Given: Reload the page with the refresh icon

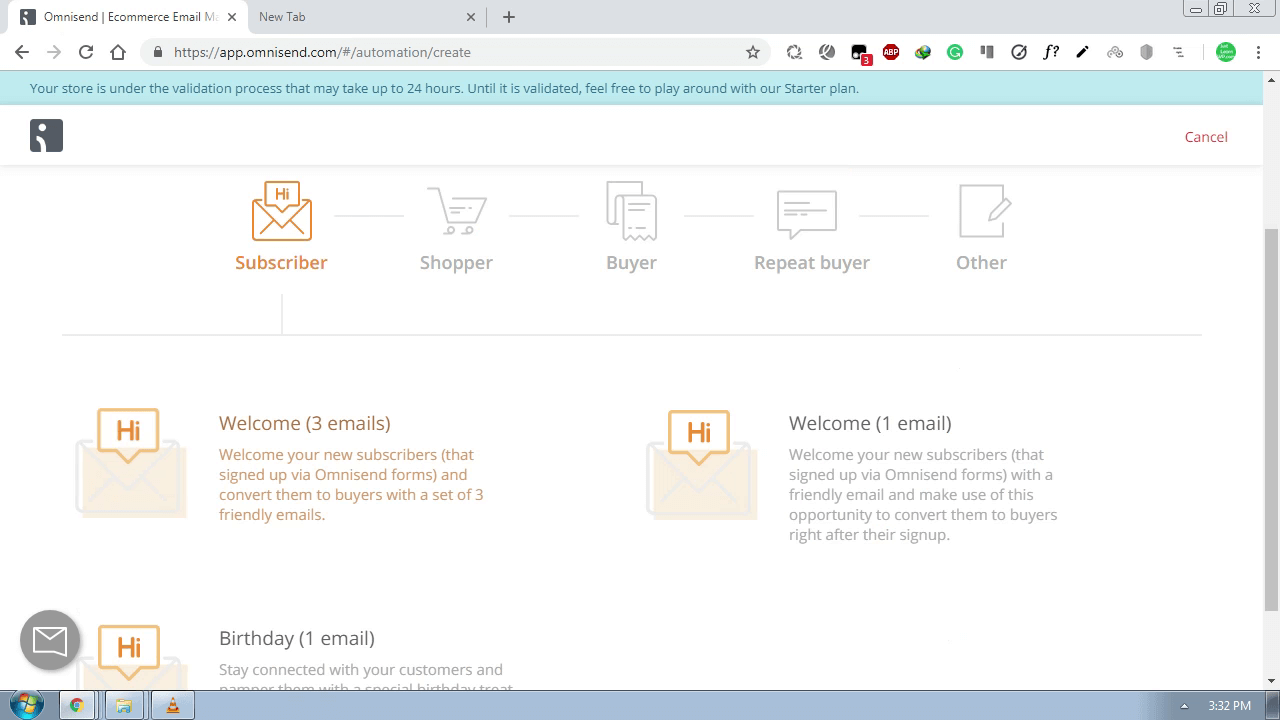Looking at the screenshot, I should pyautogui.click(x=86, y=52).
